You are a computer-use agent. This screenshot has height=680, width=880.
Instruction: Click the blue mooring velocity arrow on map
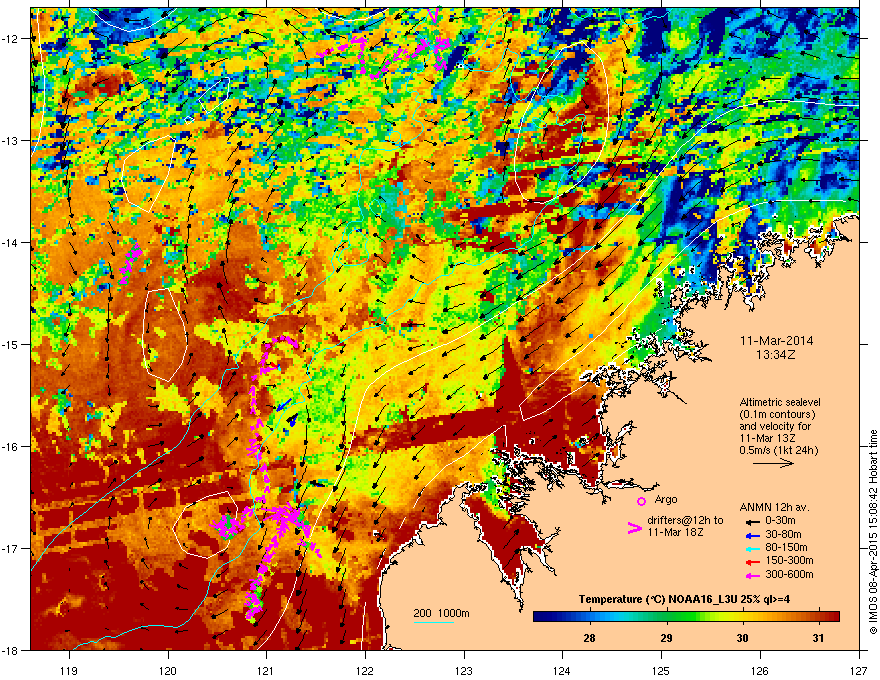click(283, 405)
